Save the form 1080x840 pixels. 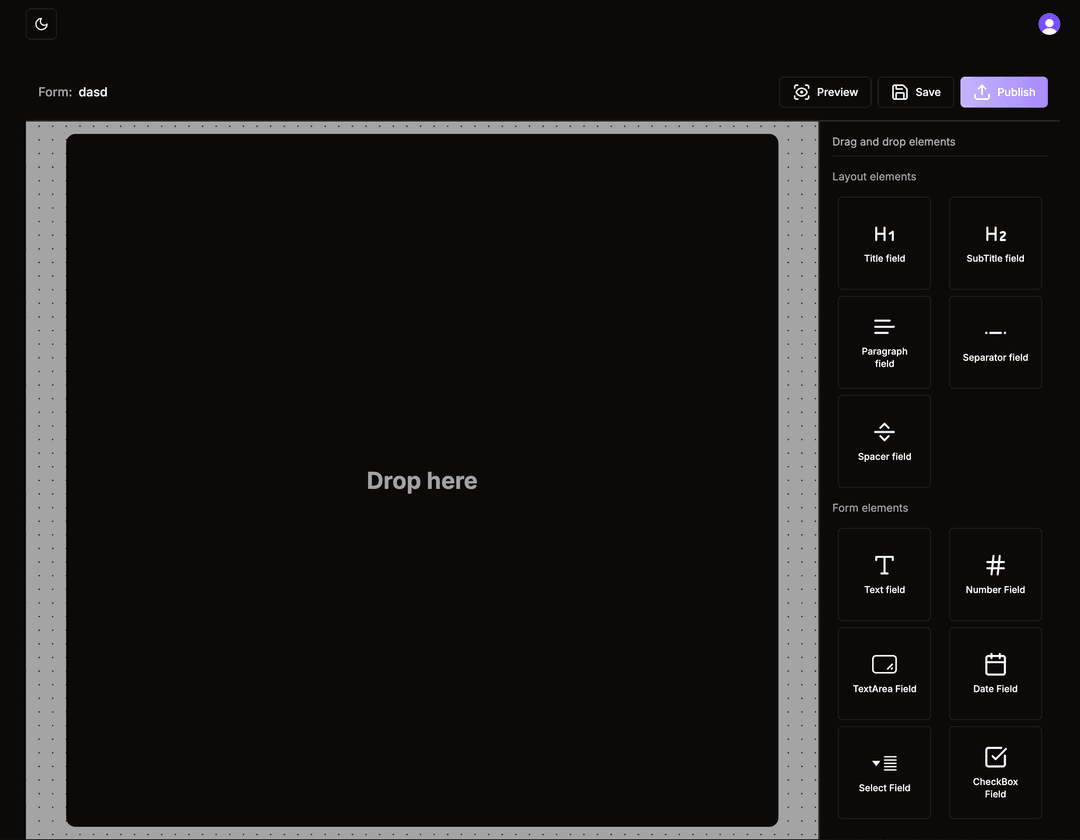[x=915, y=92]
